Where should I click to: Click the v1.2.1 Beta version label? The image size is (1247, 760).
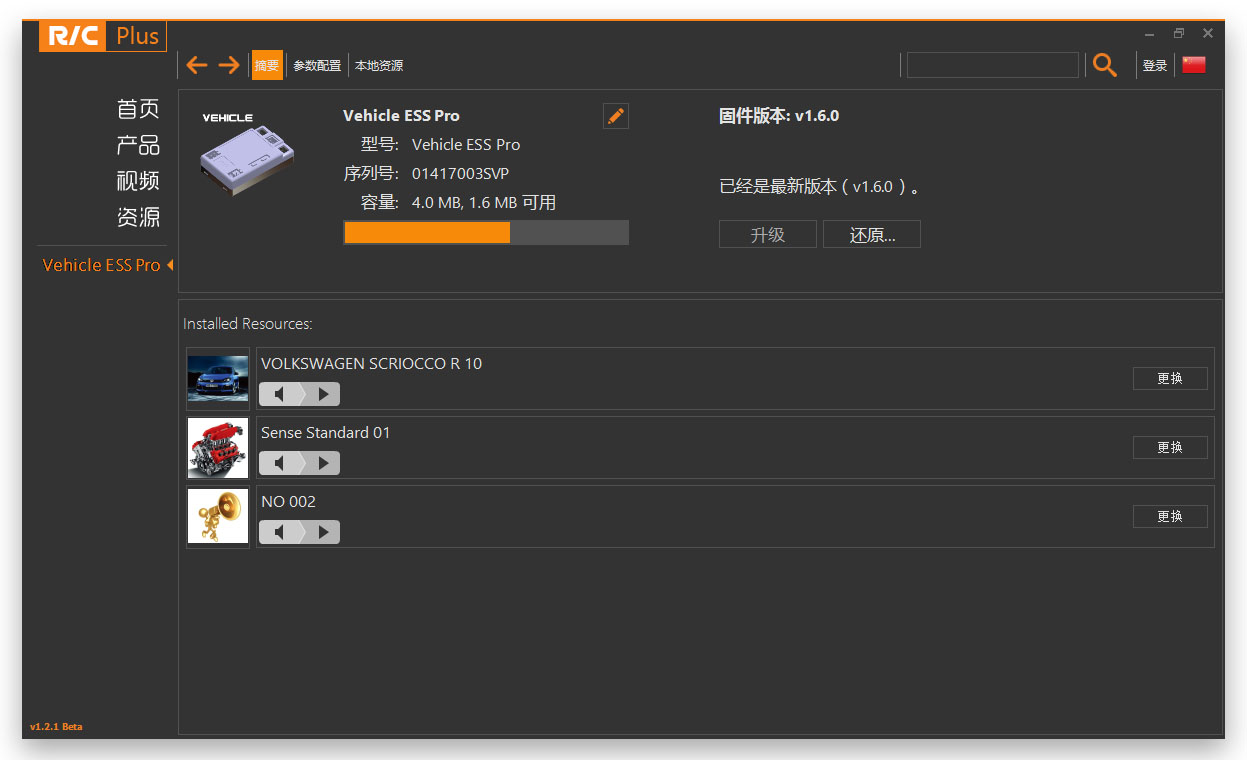point(56,727)
